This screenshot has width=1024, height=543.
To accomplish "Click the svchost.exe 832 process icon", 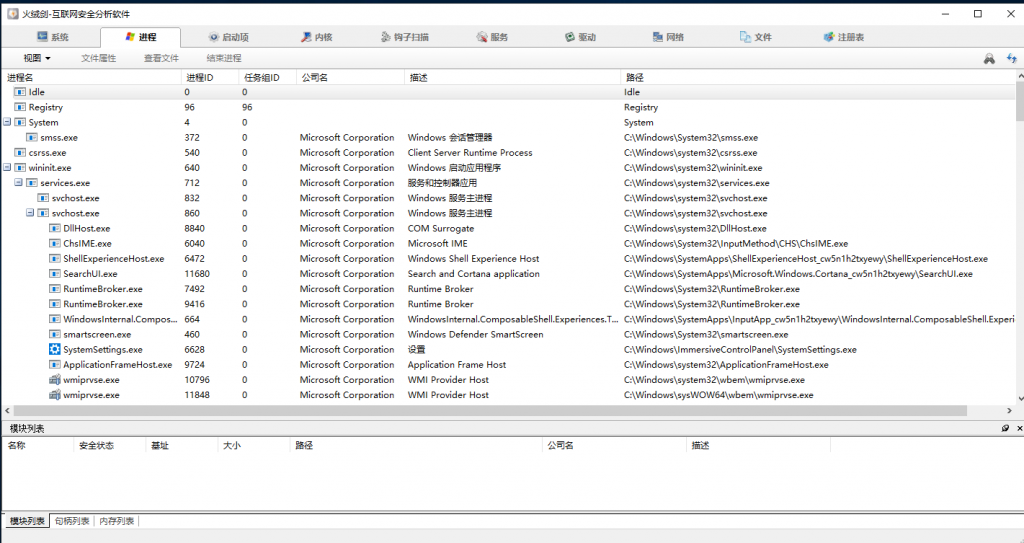I will coord(43,198).
